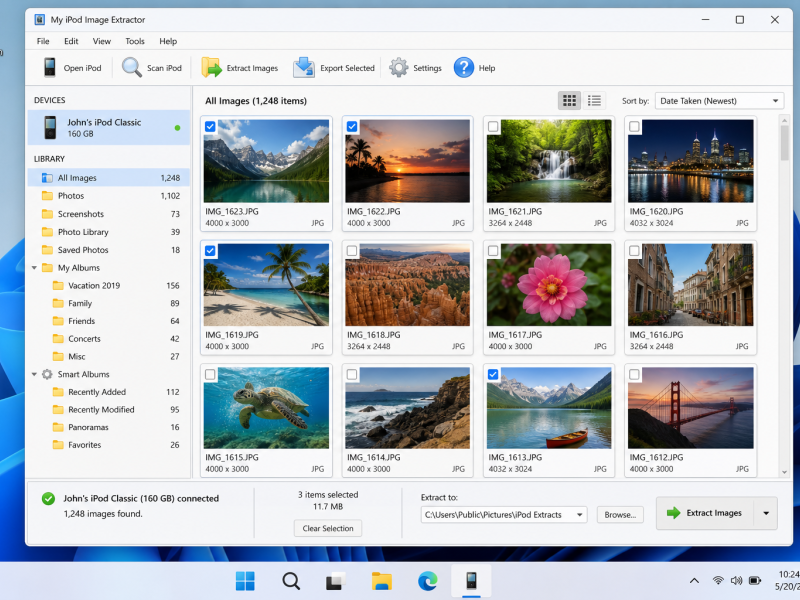Viewport: 800px width, 600px height.
Task: Select Recently Modified smart album
Action: coord(109,410)
